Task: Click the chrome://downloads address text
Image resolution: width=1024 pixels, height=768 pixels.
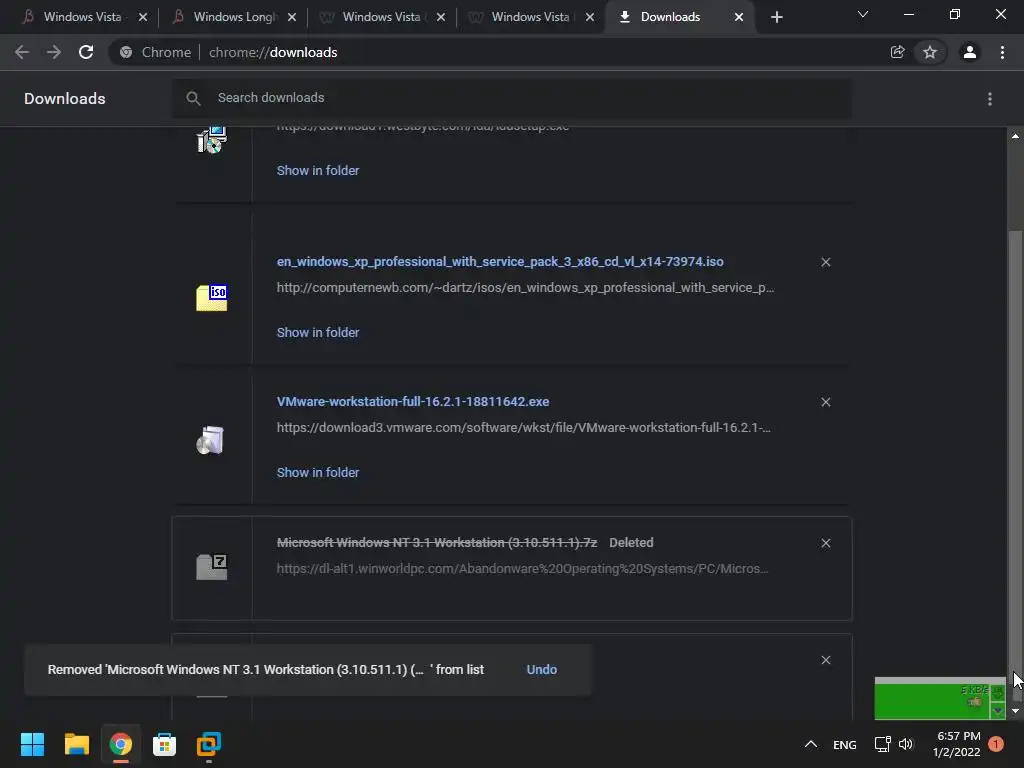Action: (x=273, y=52)
